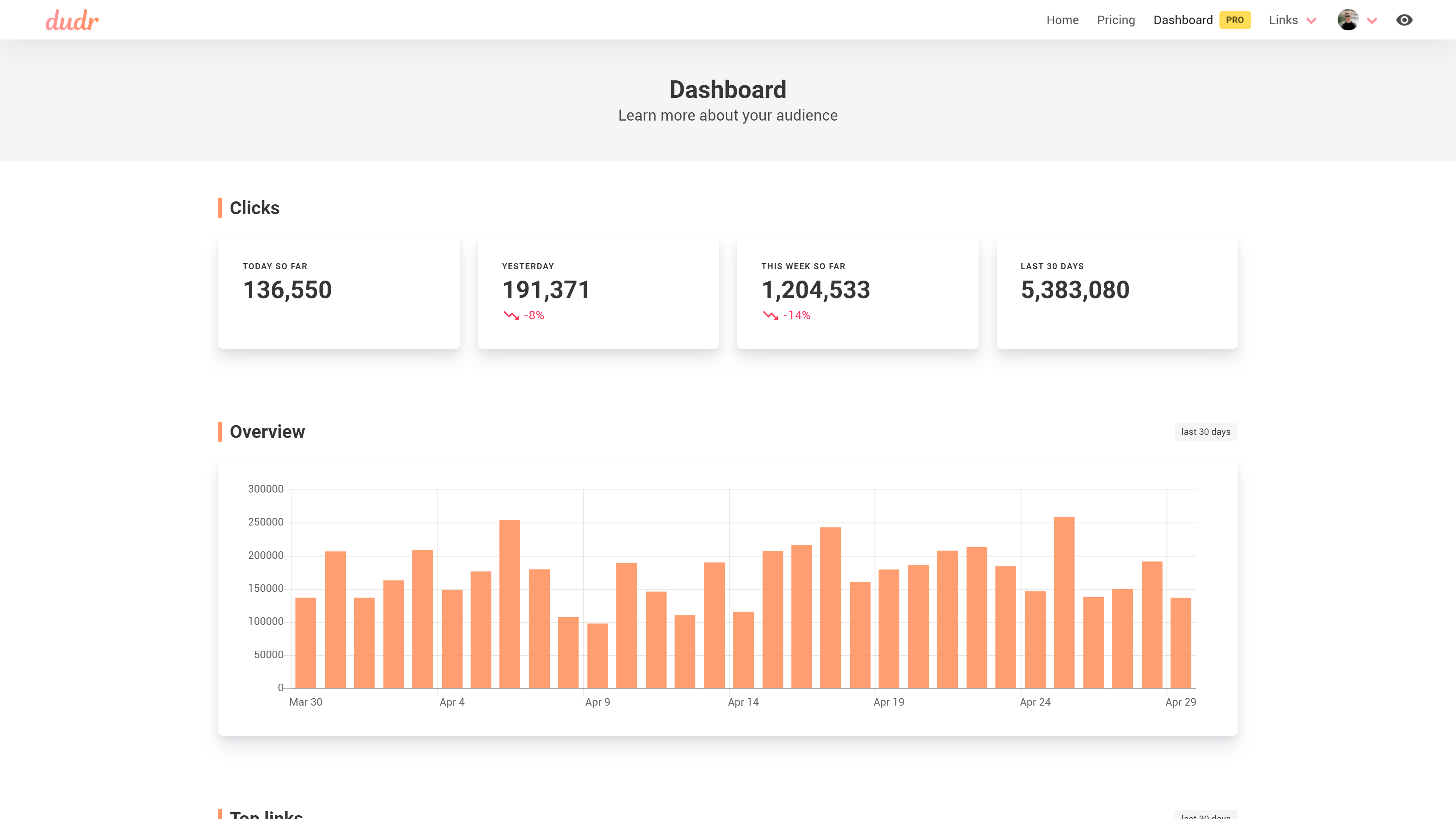The image size is (1456, 819).
Task: Click the tallest bar near Apr 25
Action: tap(1064, 602)
